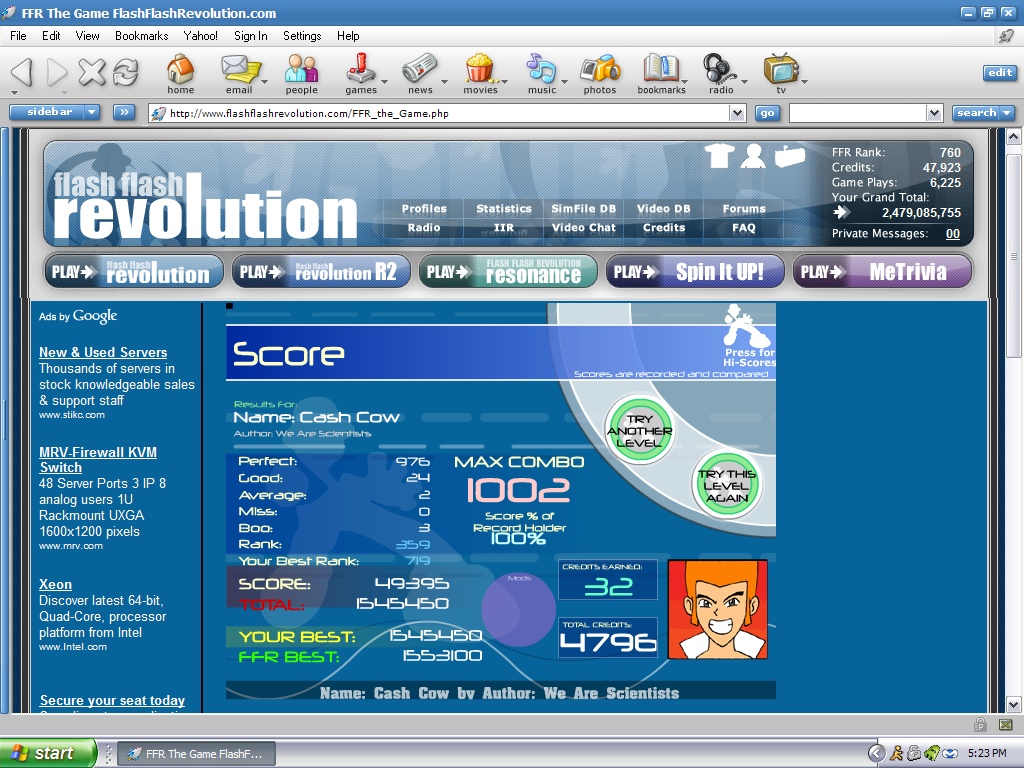Click Try Another Level button
Image resolution: width=1024 pixels, height=768 pixels.
[639, 430]
